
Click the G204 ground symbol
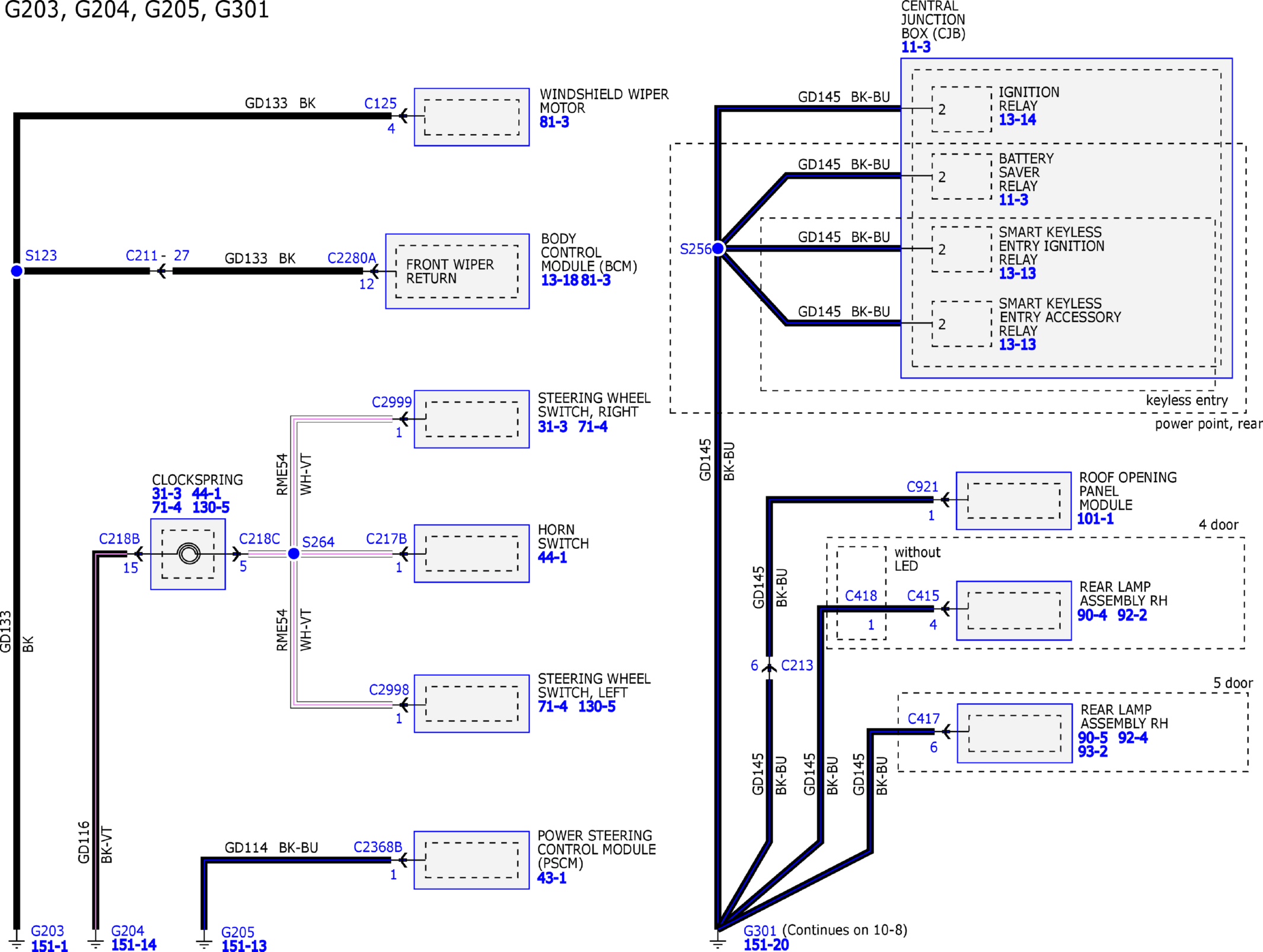pyautogui.click(x=95, y=942)
